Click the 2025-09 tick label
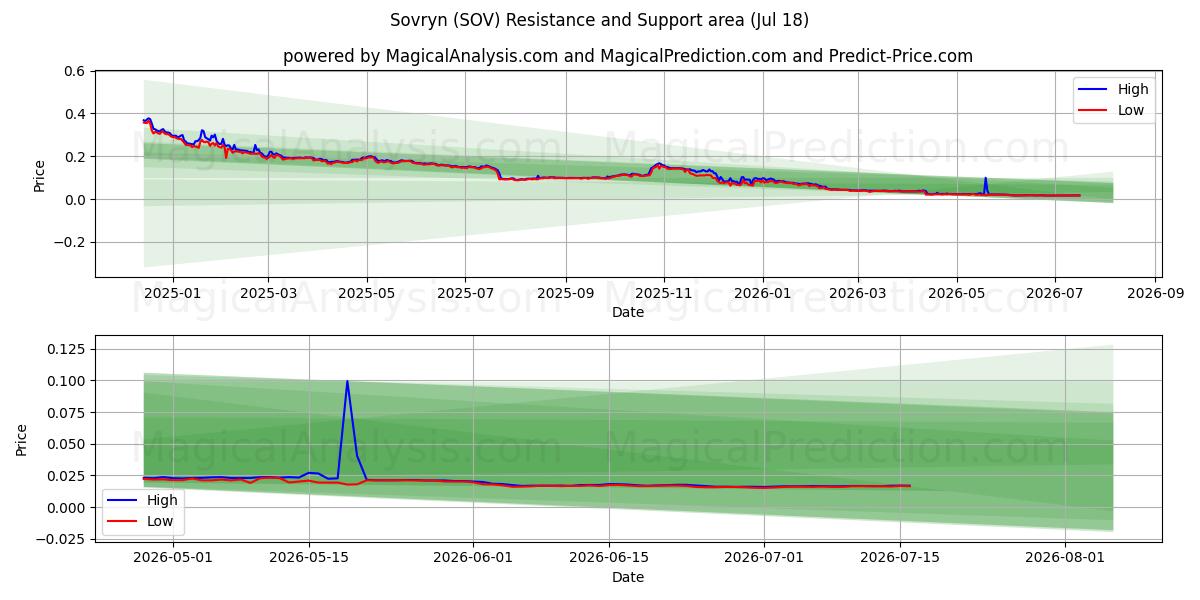1200x600 pixels. (x=566, y=293)
